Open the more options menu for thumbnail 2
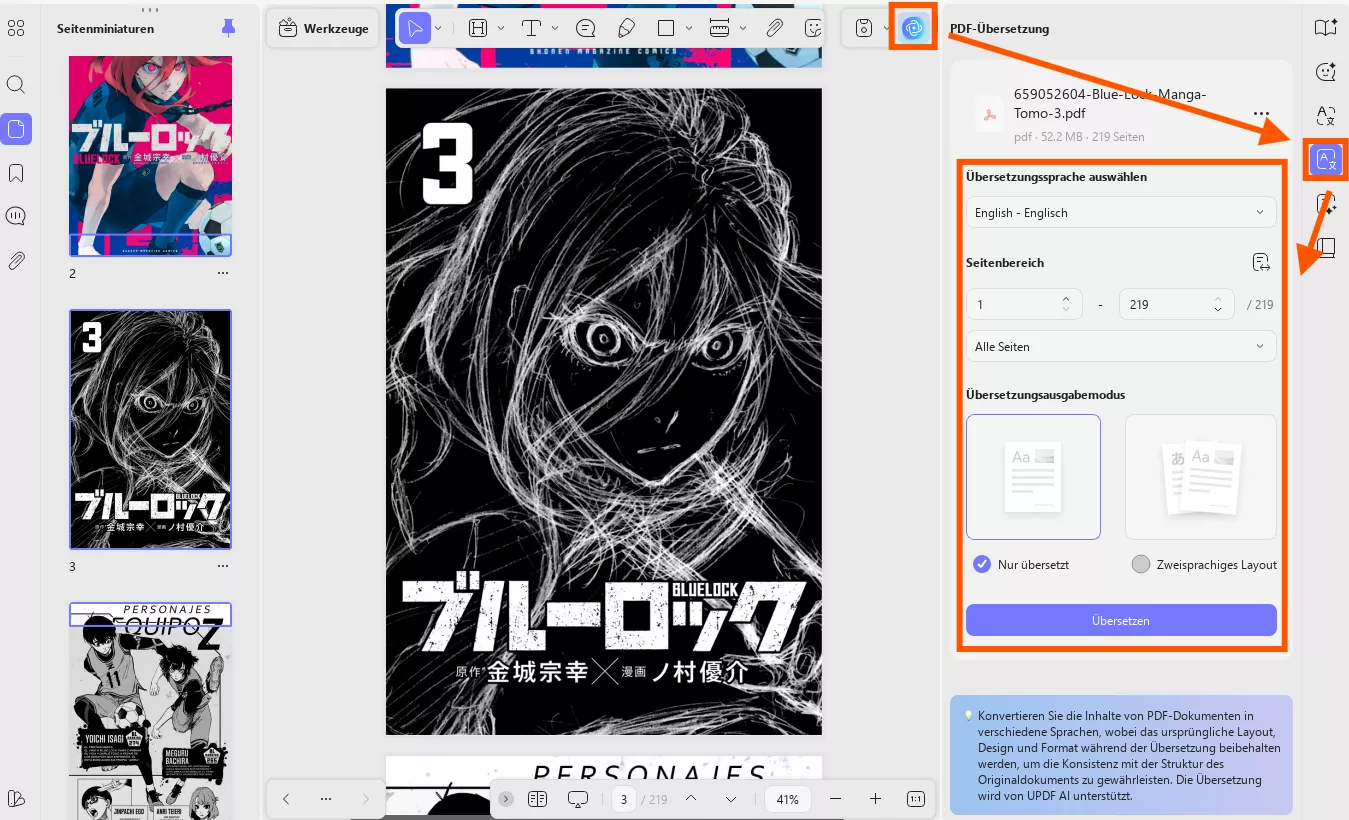 [223, 273]
